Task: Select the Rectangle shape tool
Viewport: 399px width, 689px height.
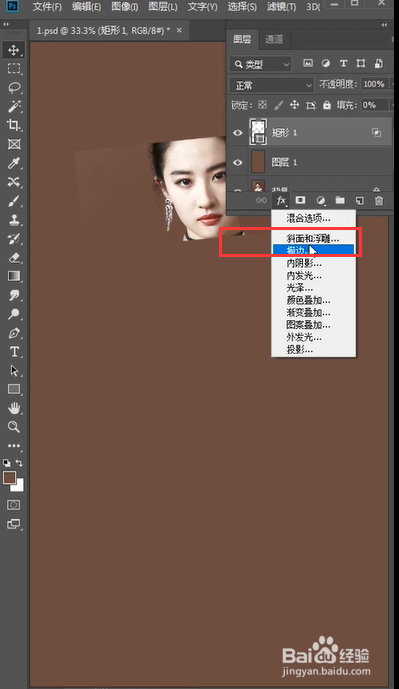Action: point(14,389)
